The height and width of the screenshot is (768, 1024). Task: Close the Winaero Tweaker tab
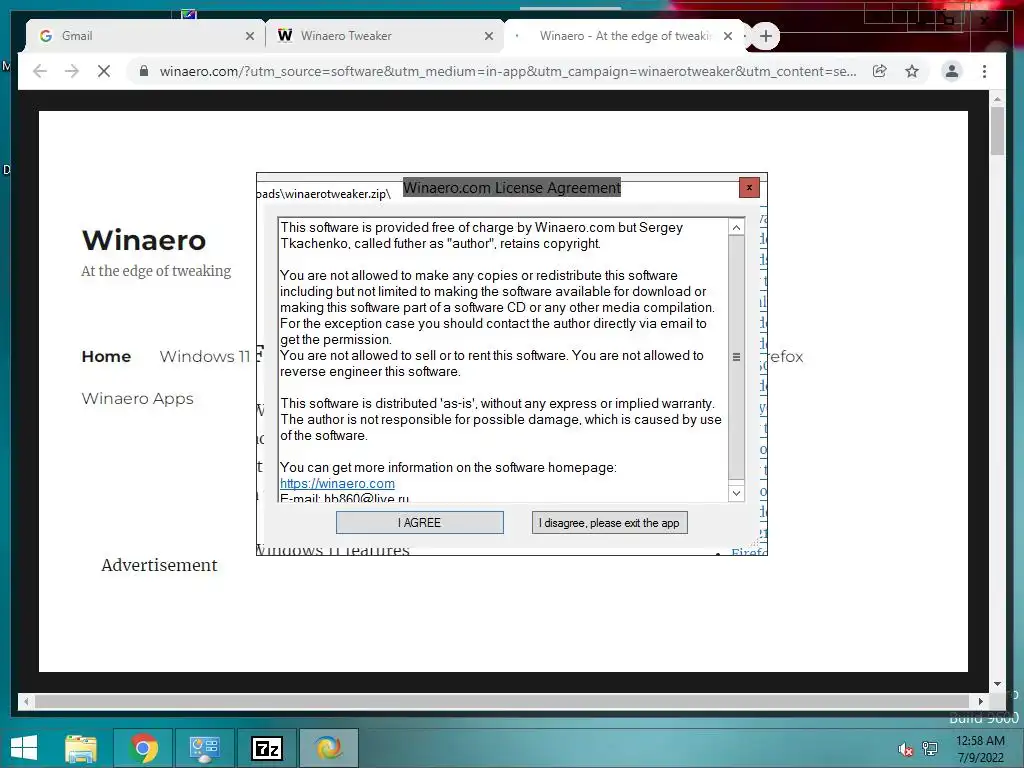(x=488, y=36)
